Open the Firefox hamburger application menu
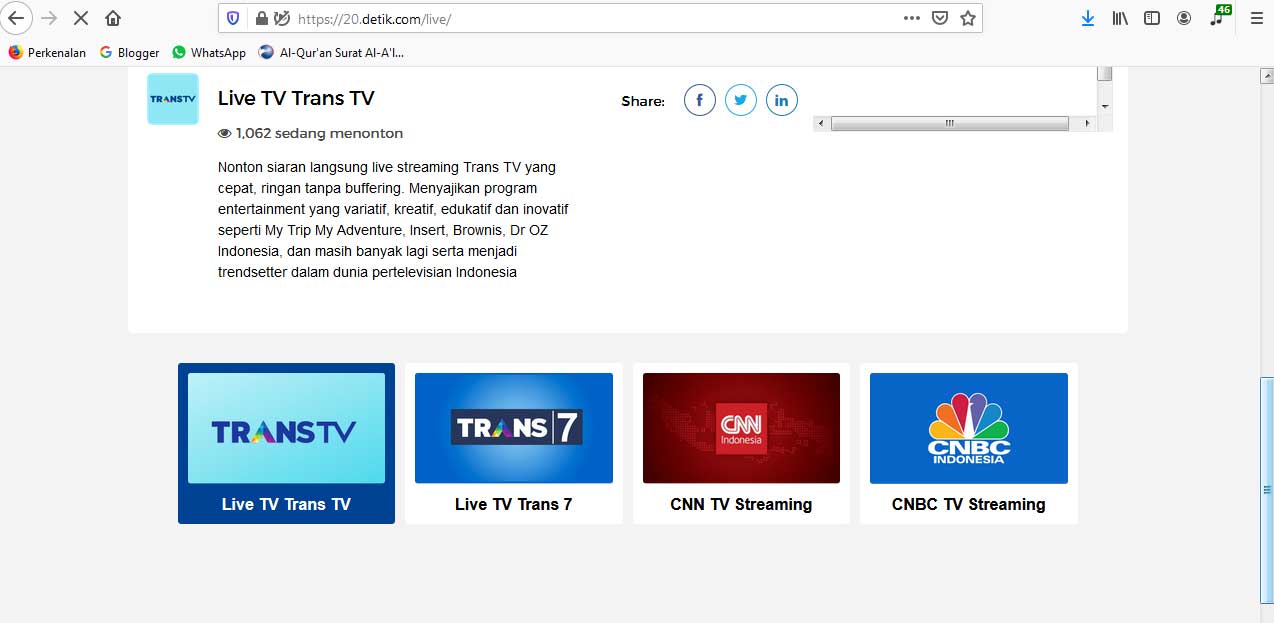The image size is (1274, 623). click(1256, 18)
